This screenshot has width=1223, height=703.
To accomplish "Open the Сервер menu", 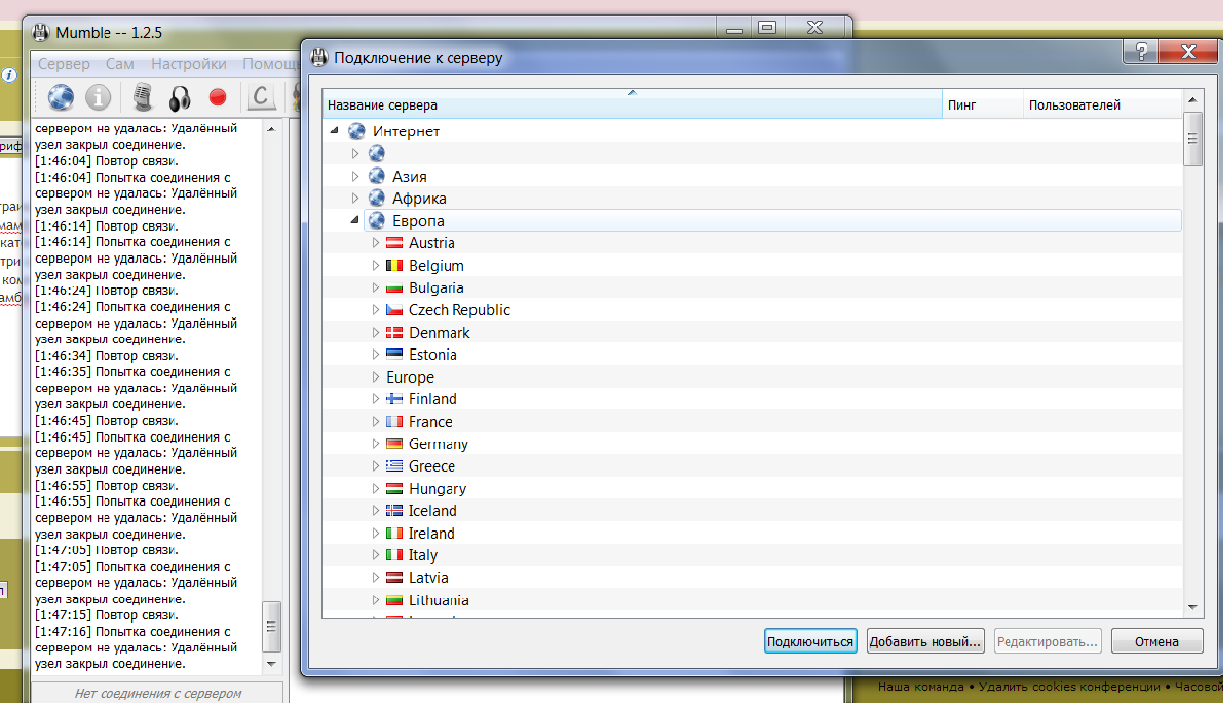I will (63, 64).
